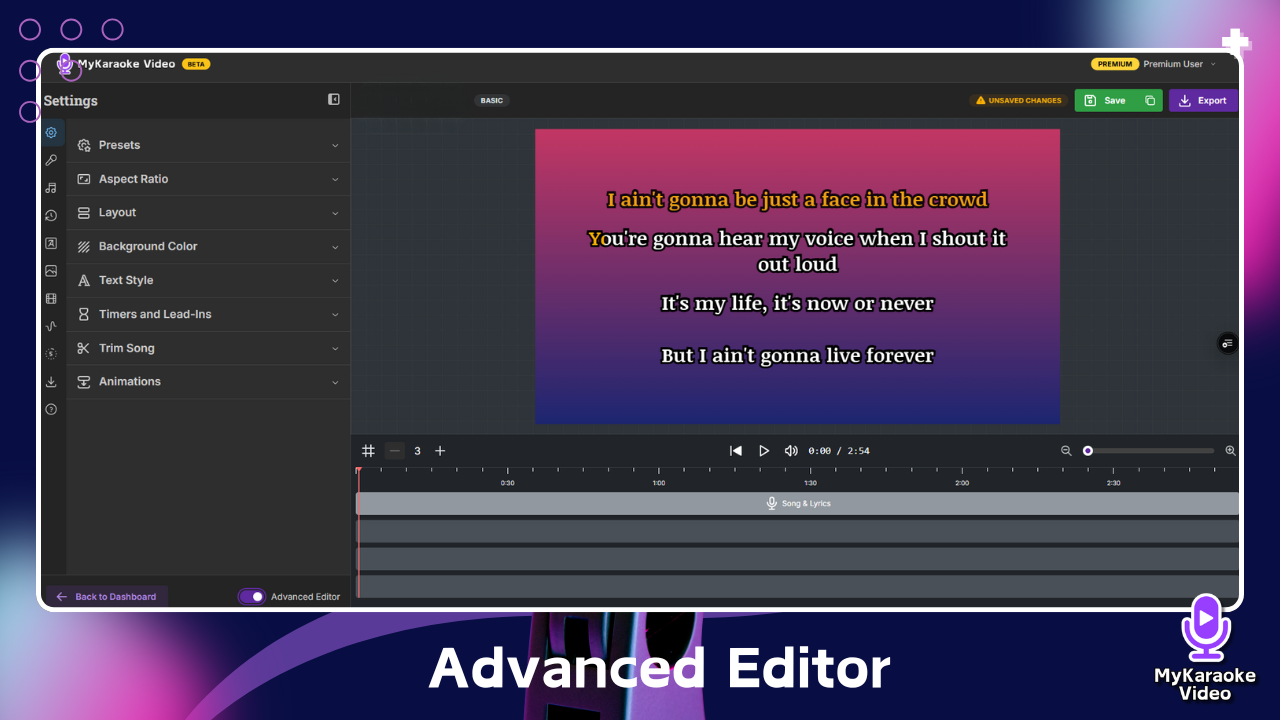Open the music notes tab in sidebar
The height and width of the screenshot is (720, 1280).
tap(51, 187)
